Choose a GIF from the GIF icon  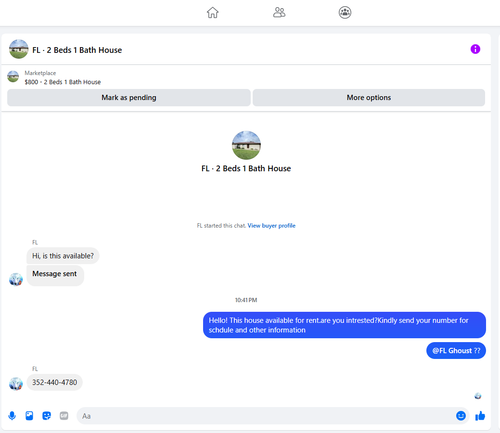(x=64, y=416)
